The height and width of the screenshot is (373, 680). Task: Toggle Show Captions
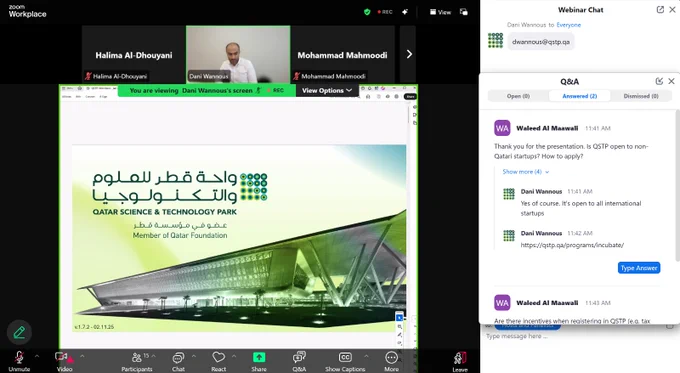click(345, 361)
